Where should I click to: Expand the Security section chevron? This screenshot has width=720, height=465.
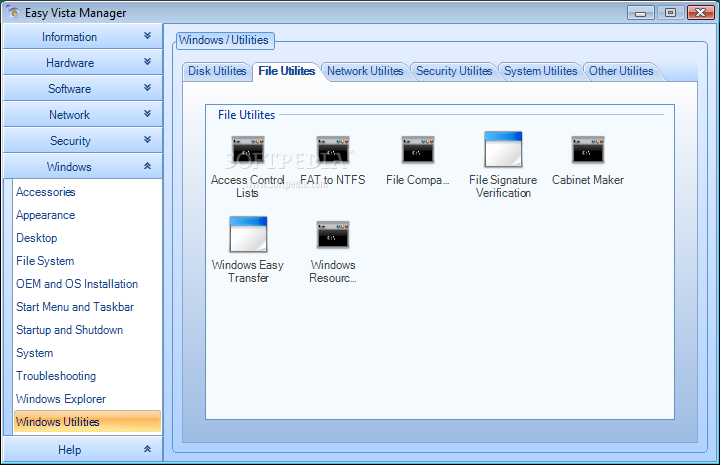(x=147, y=139)
